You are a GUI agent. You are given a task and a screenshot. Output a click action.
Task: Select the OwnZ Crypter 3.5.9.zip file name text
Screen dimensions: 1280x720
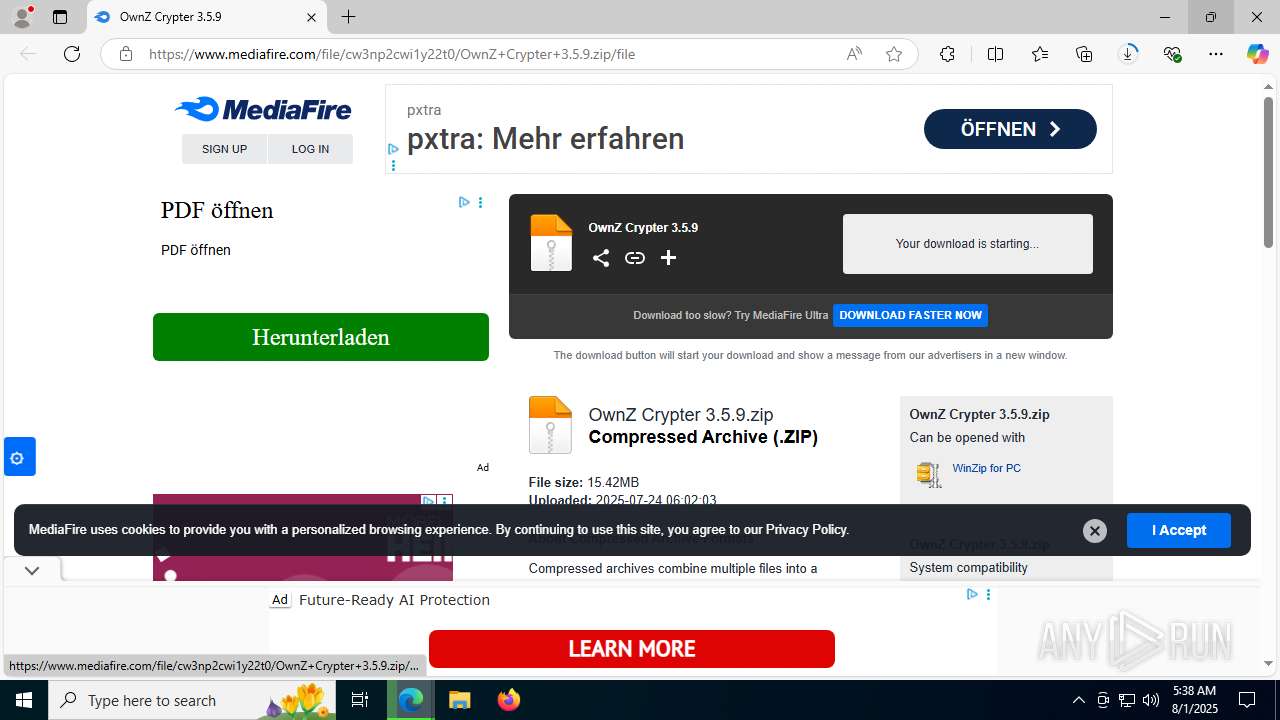681,415
